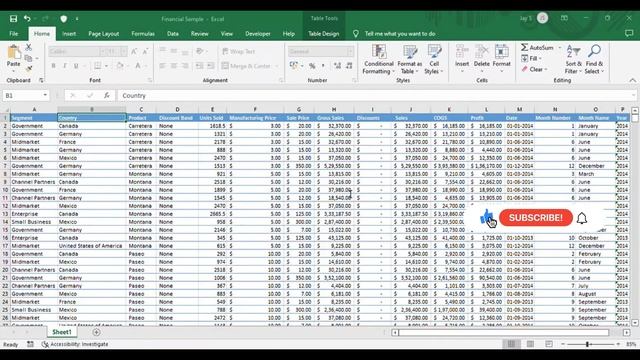Click Percent Style icon
The height and width of the screenshot is (360, 640).
[x=312, y=66]
